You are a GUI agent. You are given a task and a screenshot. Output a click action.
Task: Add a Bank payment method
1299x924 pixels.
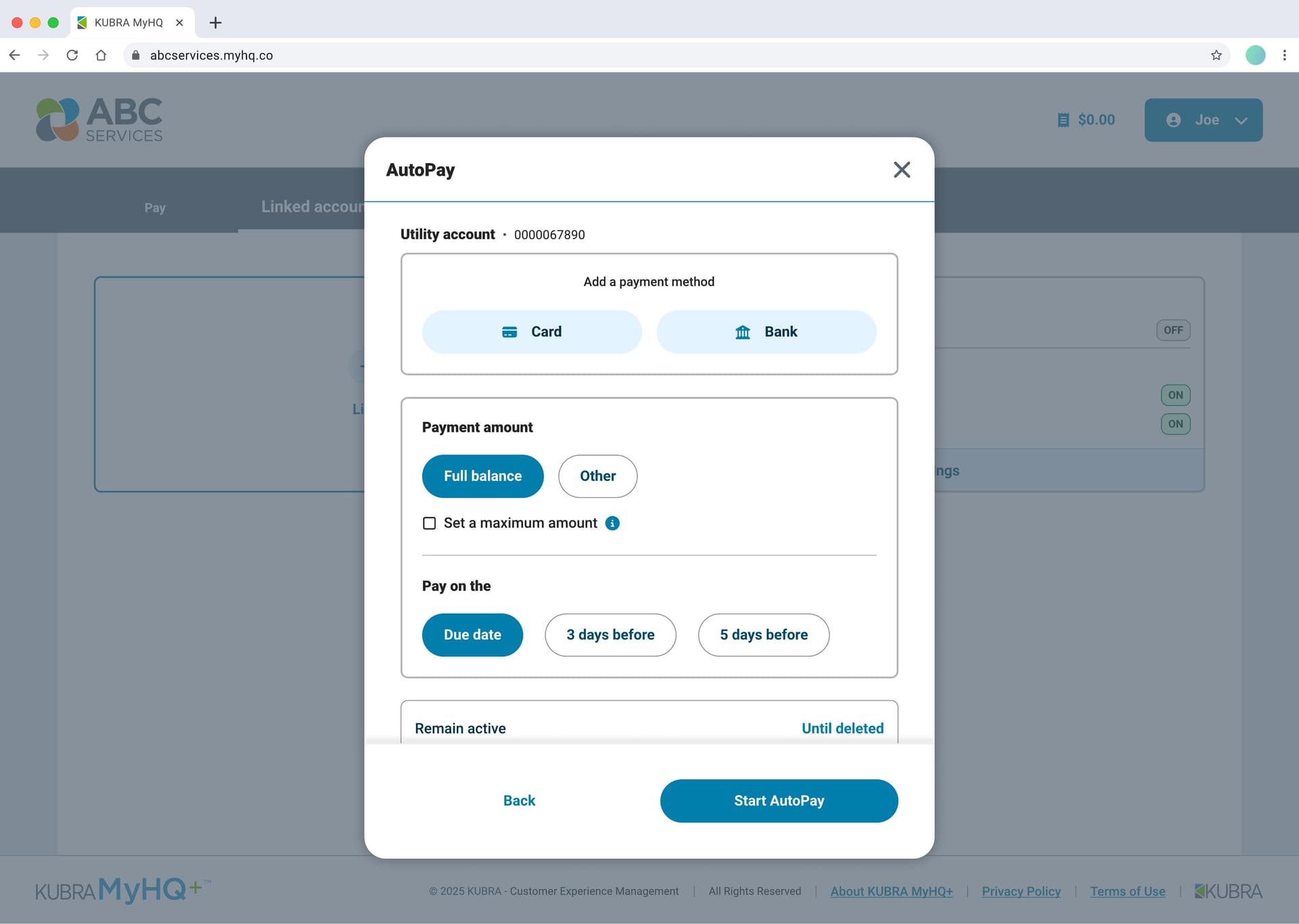pyautogui.click(x=766, y=332)
